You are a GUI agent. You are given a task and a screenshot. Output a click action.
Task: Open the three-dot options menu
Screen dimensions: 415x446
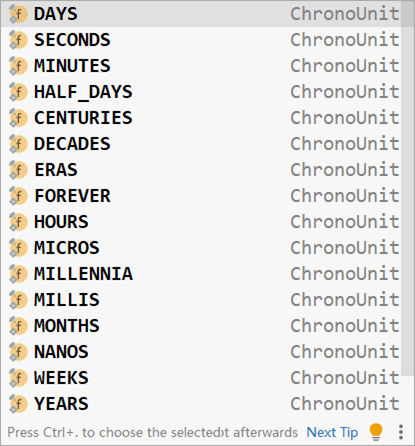[401, 432]
